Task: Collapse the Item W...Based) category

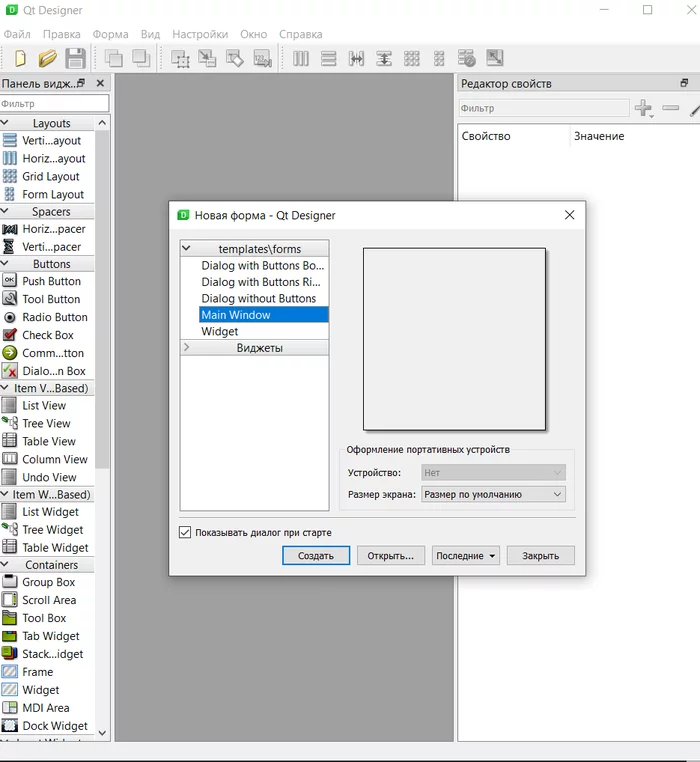Action: click(4, 494)
